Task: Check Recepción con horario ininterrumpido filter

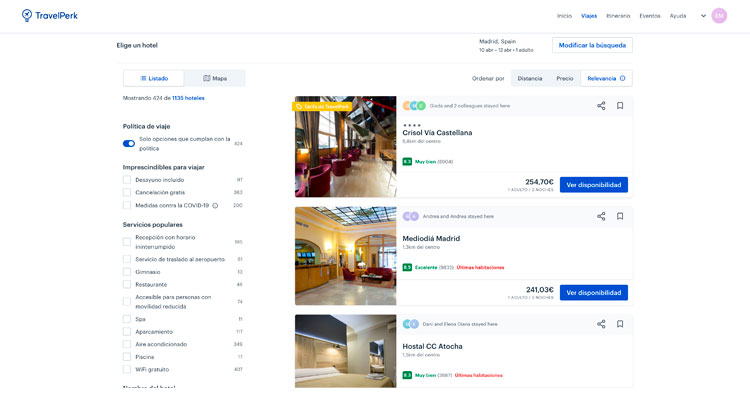Action: pyautogui.click(x=127, y=242)
